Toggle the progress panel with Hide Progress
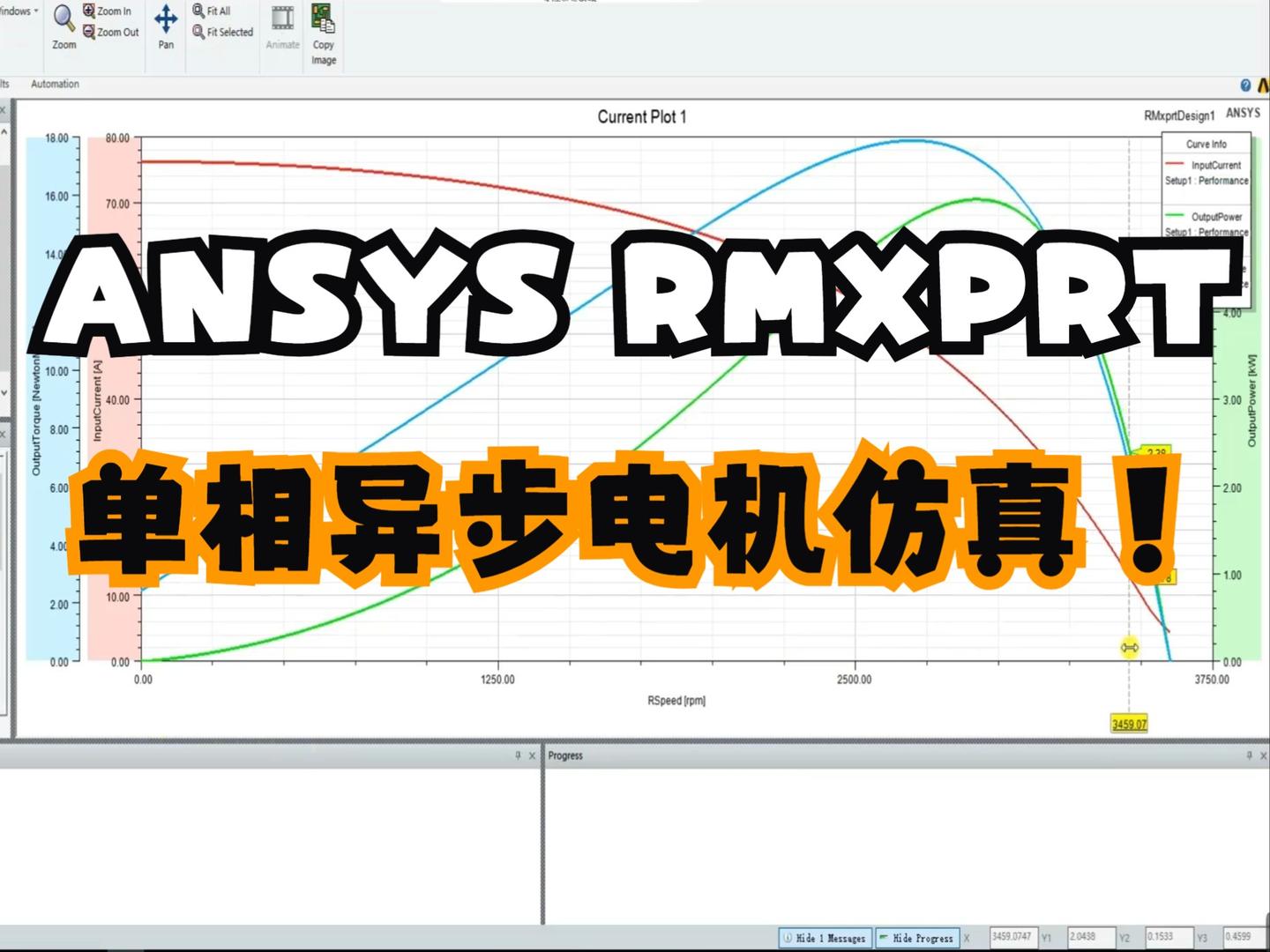 point(917,938)
